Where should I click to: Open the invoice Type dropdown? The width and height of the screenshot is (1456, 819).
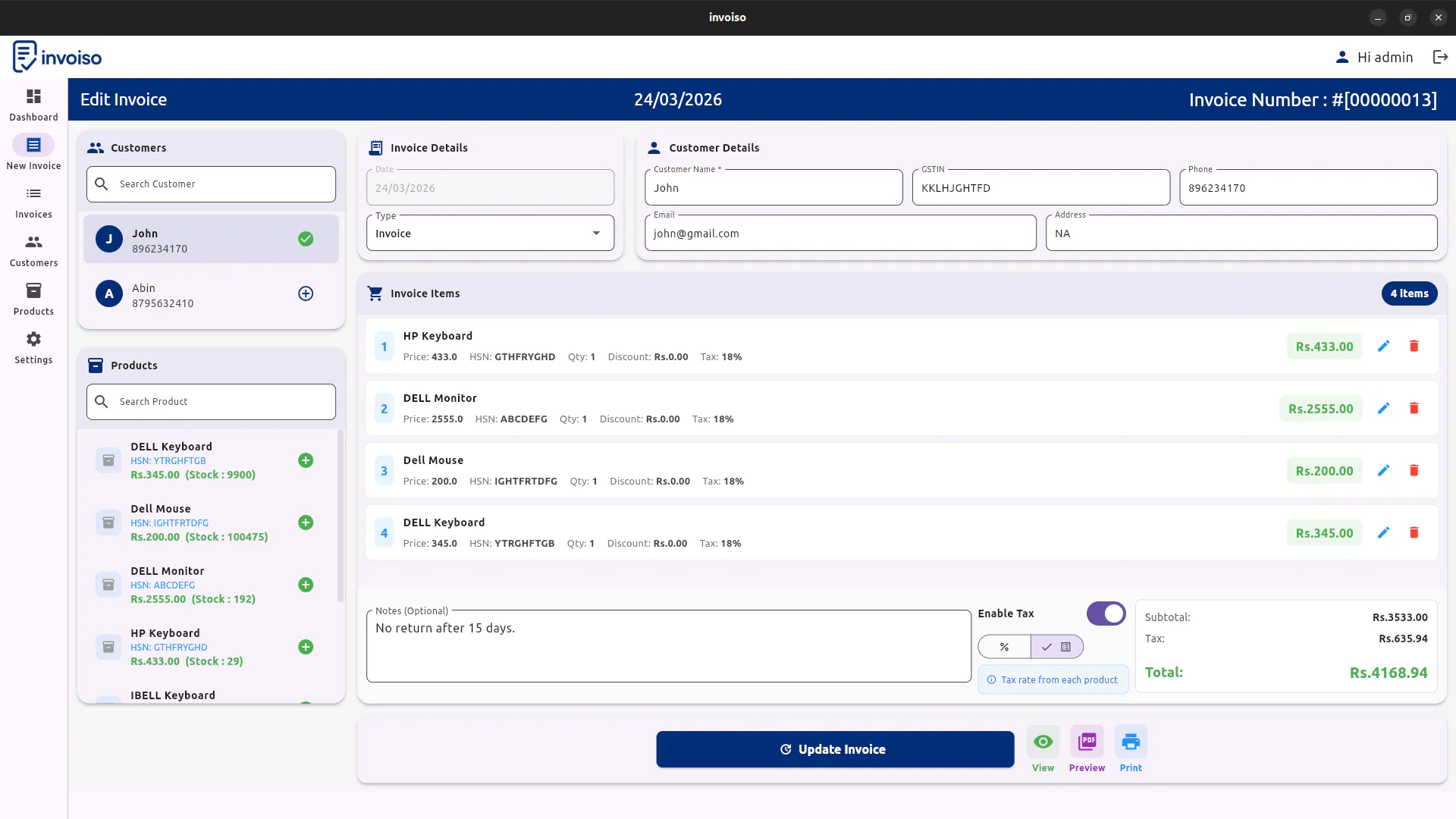(490, 234)
